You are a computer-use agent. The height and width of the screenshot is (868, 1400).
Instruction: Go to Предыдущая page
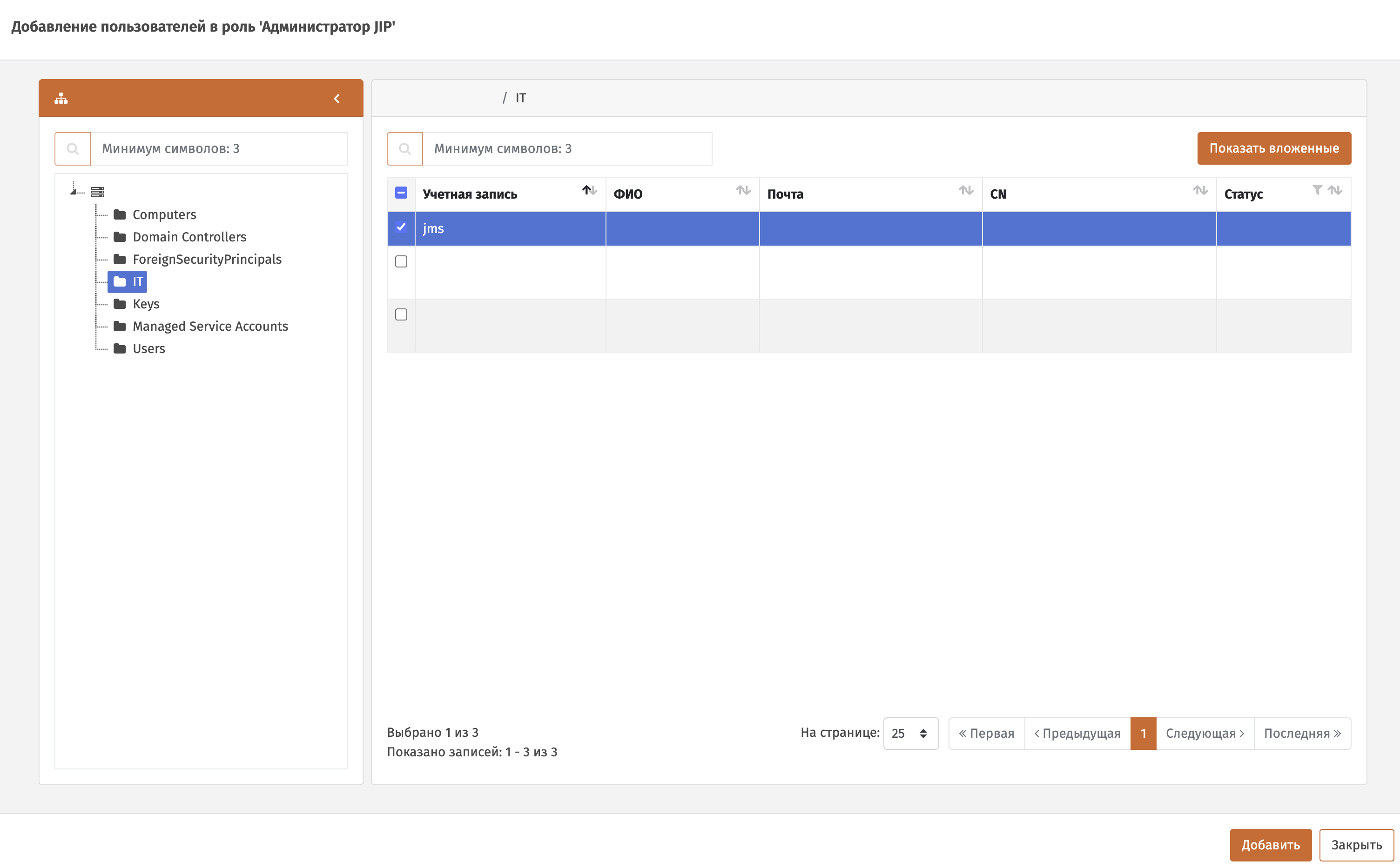pos(1077,733)
